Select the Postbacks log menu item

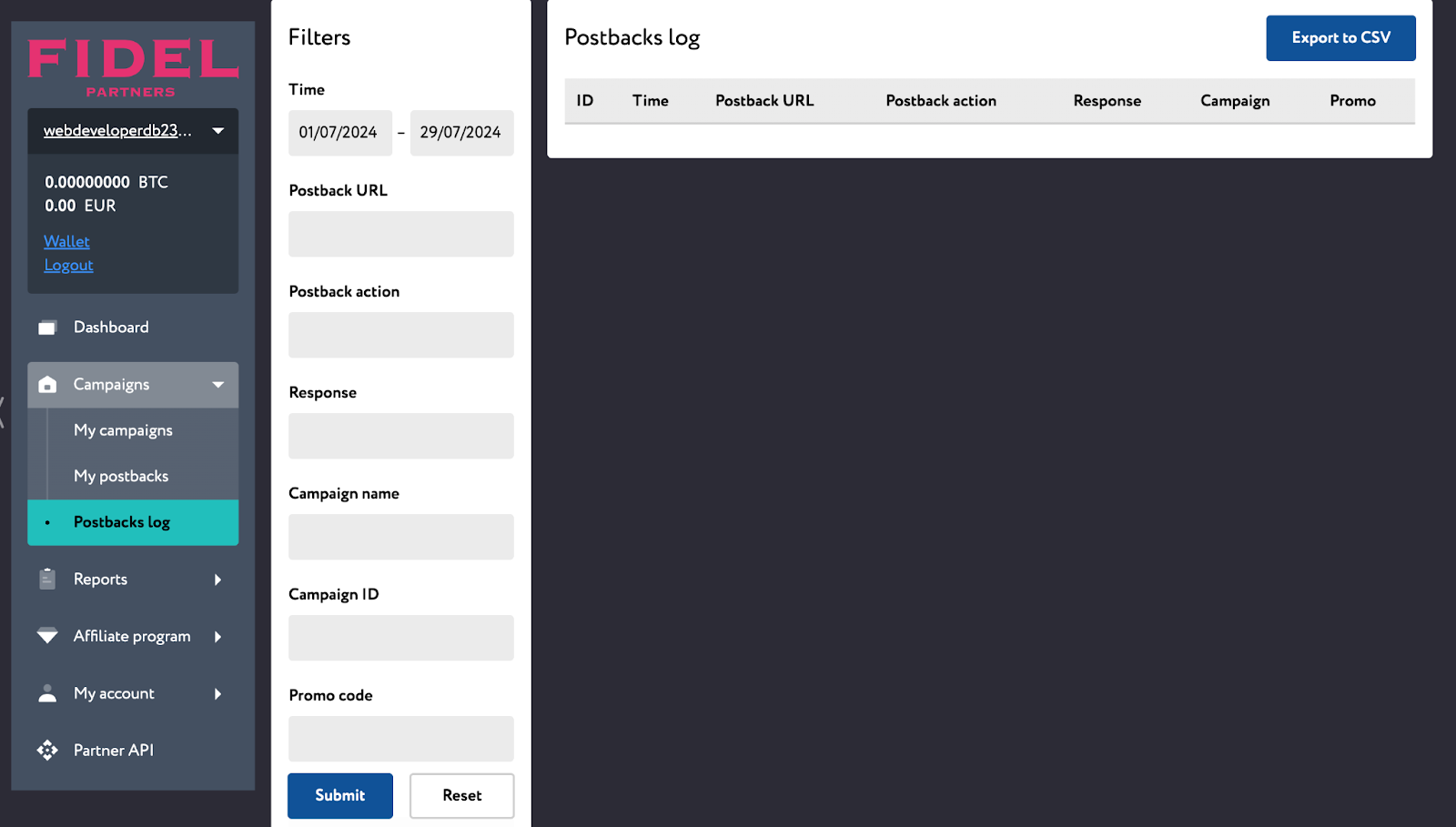coord(133,522)
